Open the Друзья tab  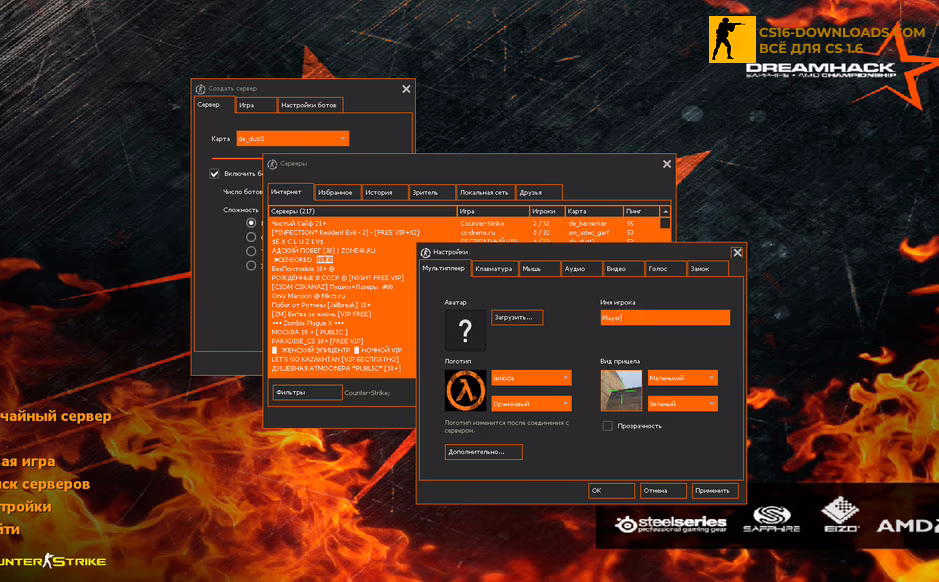coord(538,192)
